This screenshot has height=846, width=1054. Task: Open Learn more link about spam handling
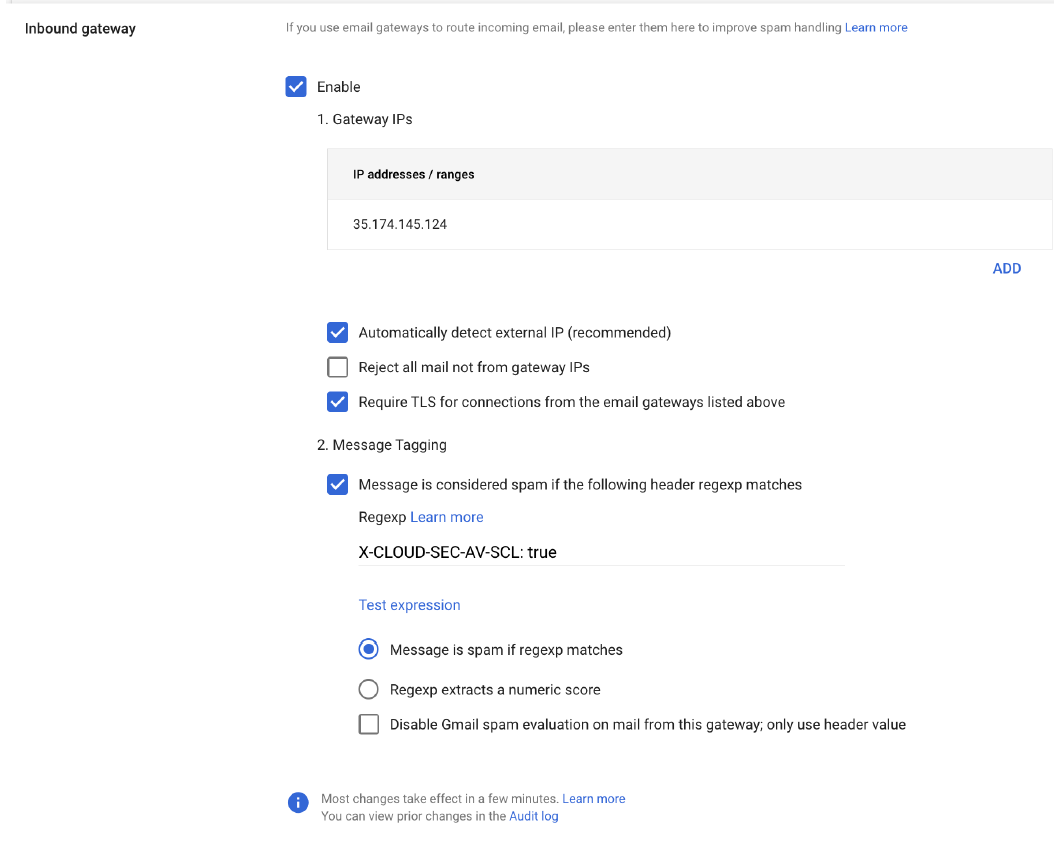876,28
